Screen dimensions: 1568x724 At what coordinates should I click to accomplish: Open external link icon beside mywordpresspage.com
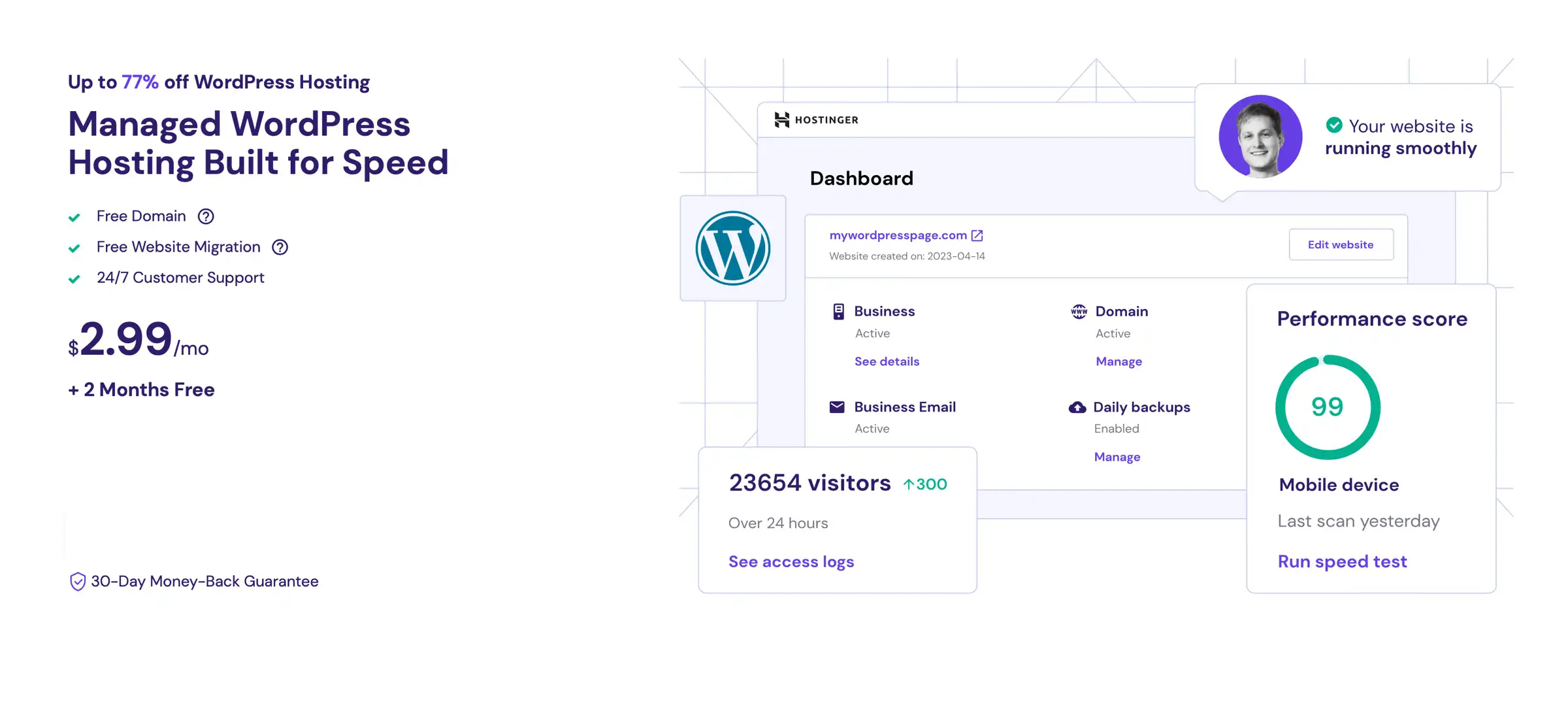pos(977,235)
